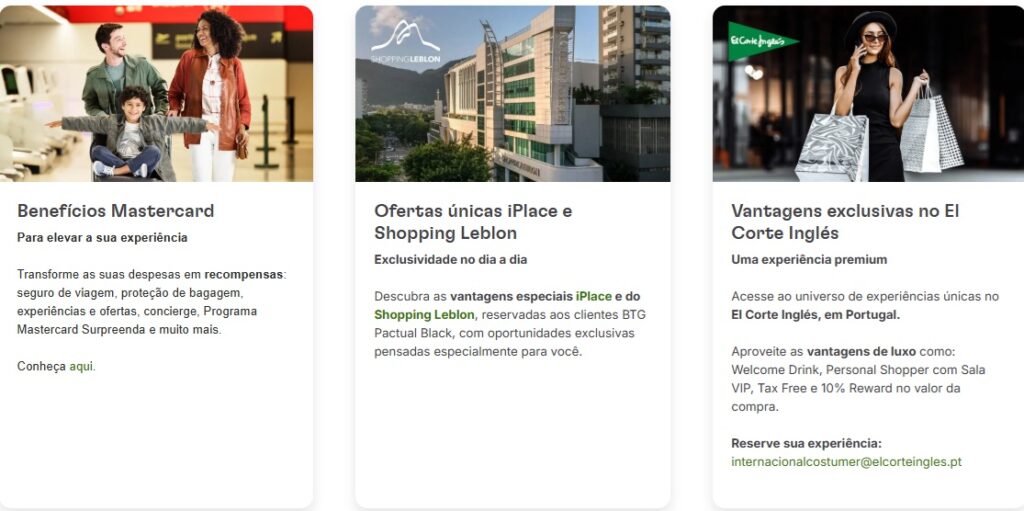Click the internacionalcostumer@elcorteingles.pt email link
1024x511 pixels.
coord(846,462)
